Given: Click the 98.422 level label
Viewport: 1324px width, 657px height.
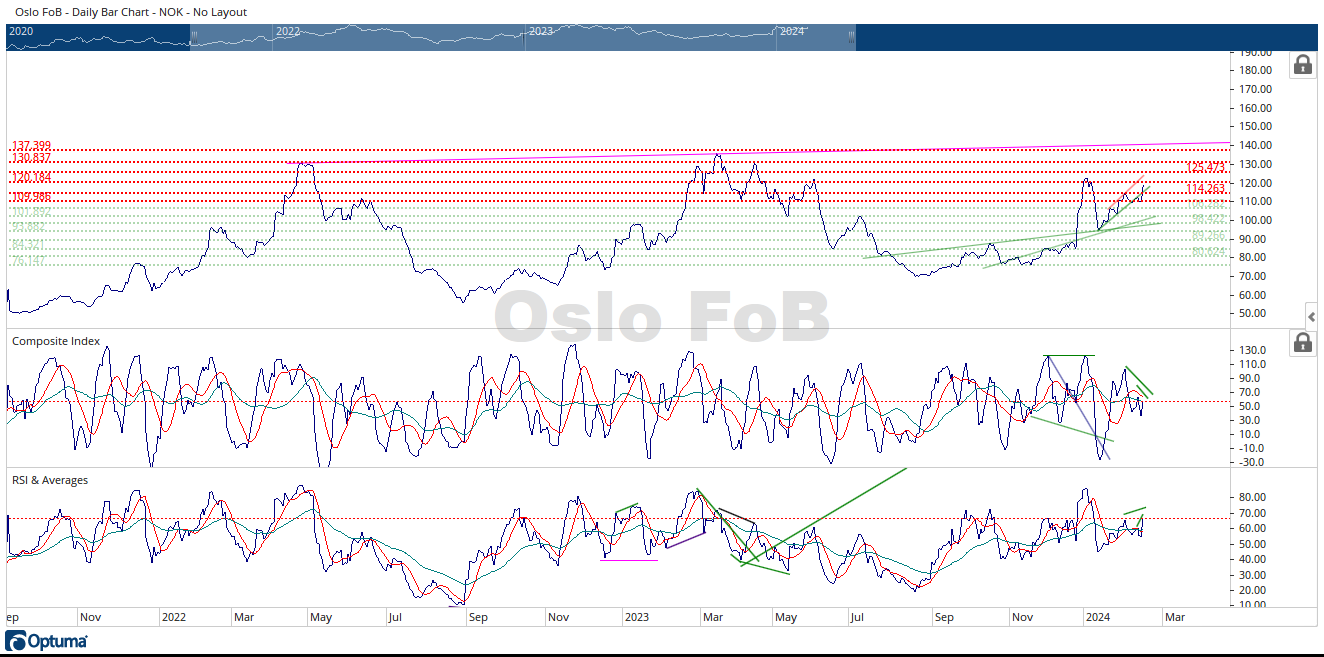Looking at the screenshot, I should 1209,218.
